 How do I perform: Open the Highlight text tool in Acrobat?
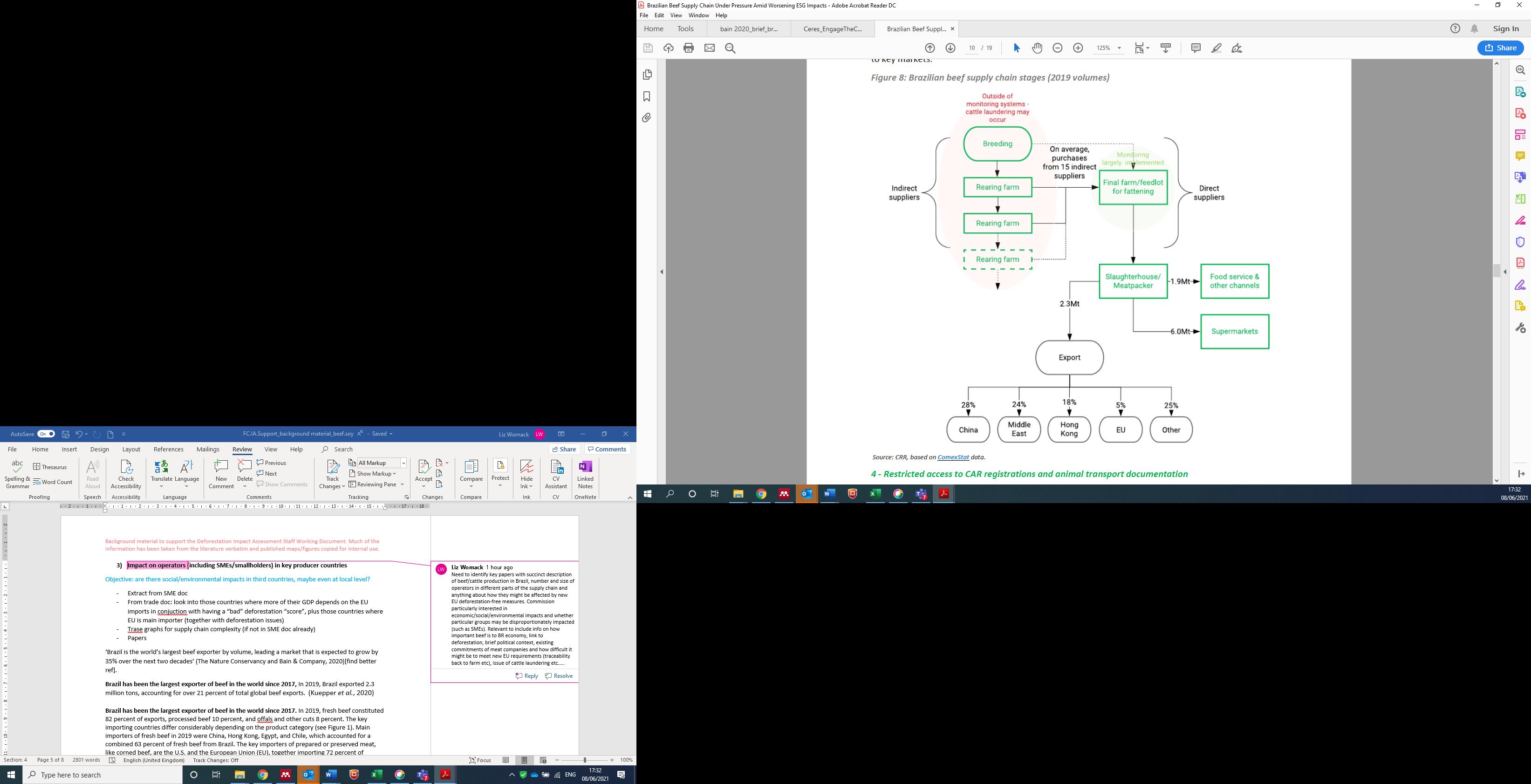(x=1217, y=48)
